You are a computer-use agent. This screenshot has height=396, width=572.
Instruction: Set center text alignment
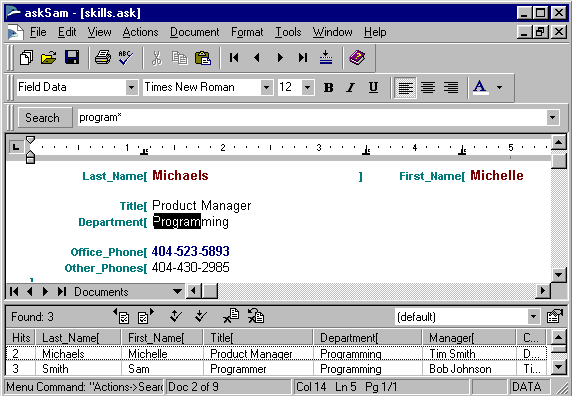428,88
